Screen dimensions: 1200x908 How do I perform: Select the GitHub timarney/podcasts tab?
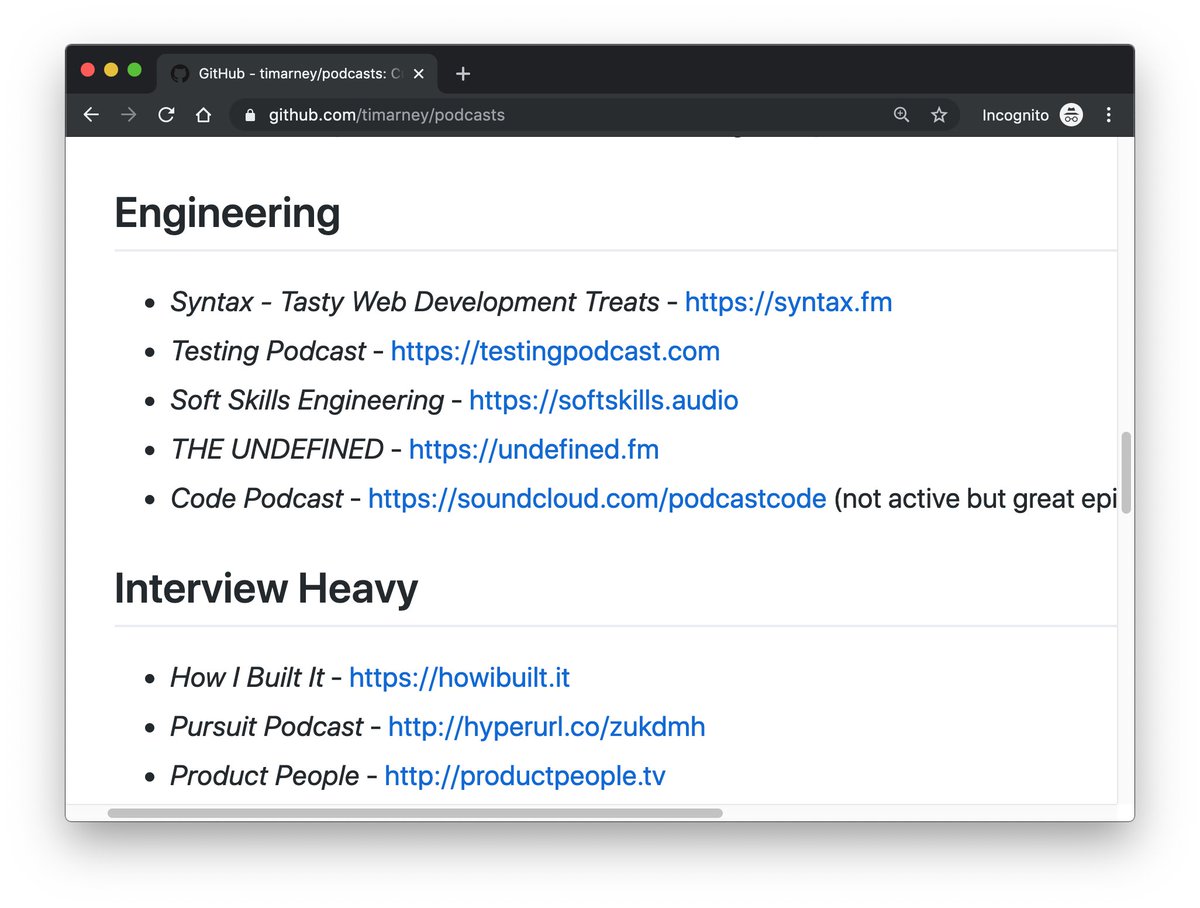tap(297, 74)
